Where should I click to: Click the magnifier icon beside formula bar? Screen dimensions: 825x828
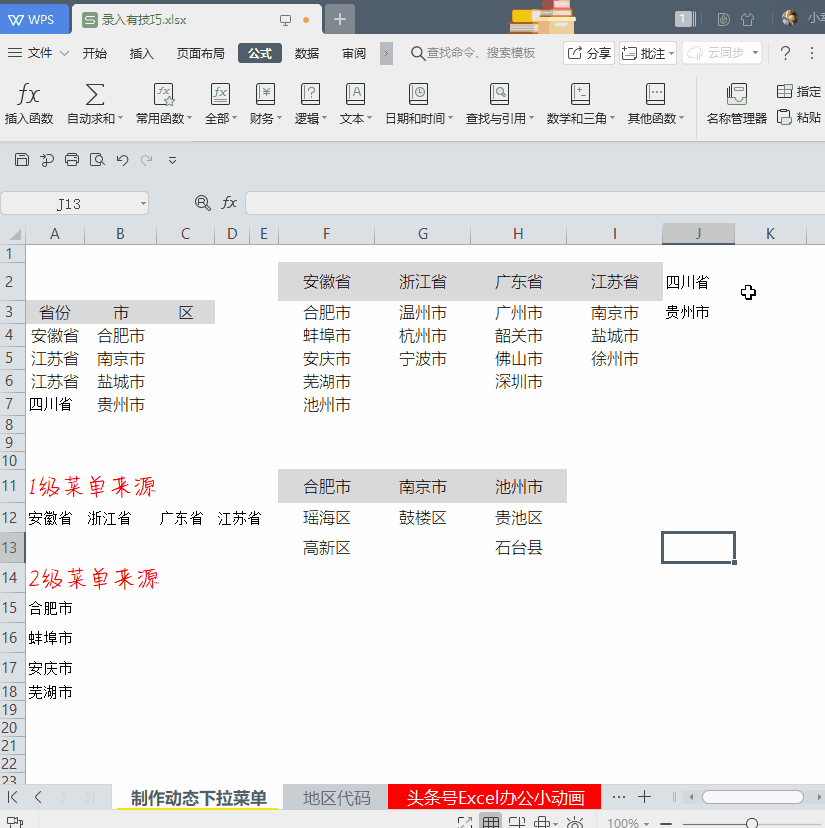(203, 203)
